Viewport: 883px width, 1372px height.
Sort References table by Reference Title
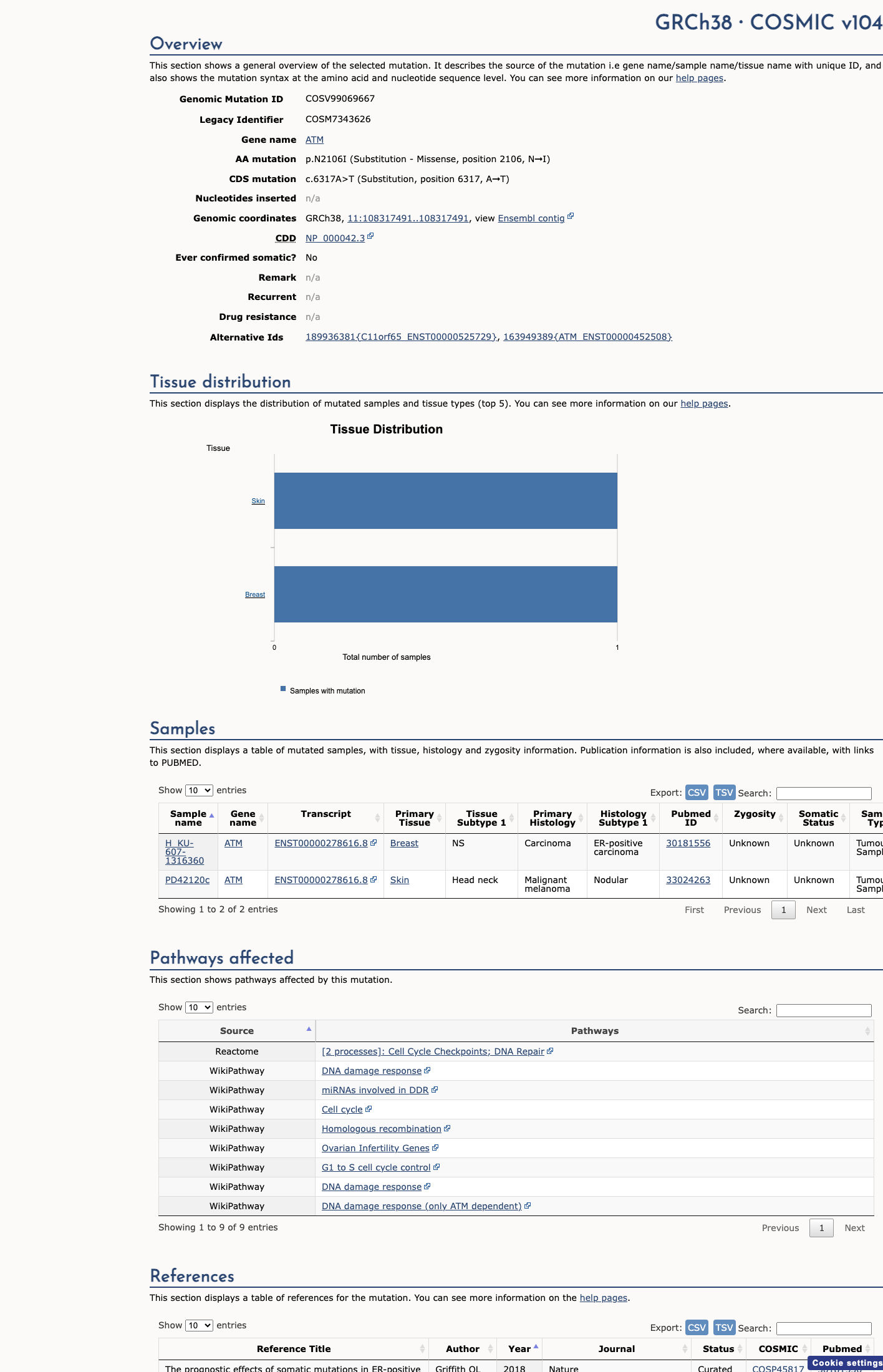coord(294,1349)
